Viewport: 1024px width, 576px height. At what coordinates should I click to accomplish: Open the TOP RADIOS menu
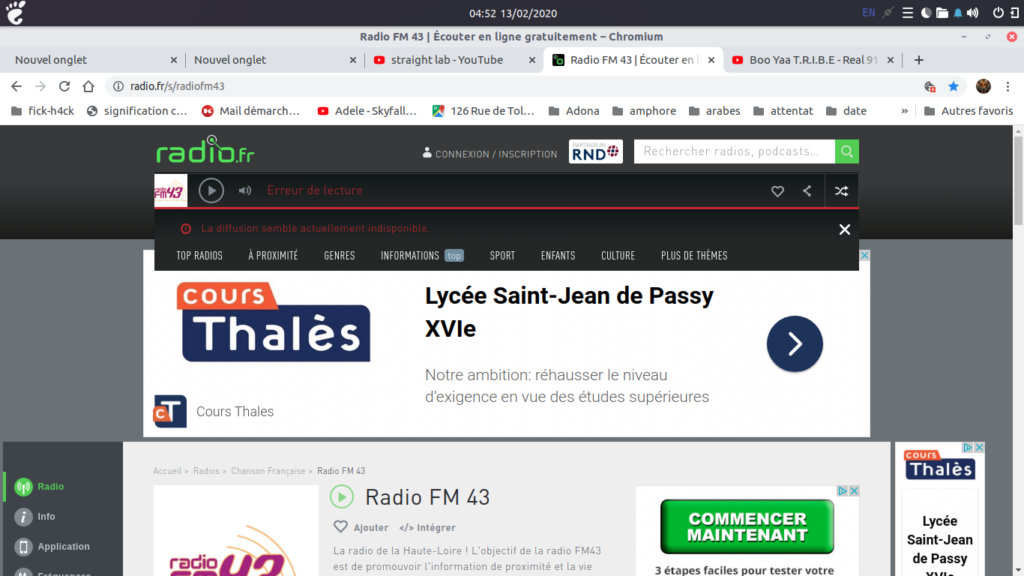(x=199, y=255)
